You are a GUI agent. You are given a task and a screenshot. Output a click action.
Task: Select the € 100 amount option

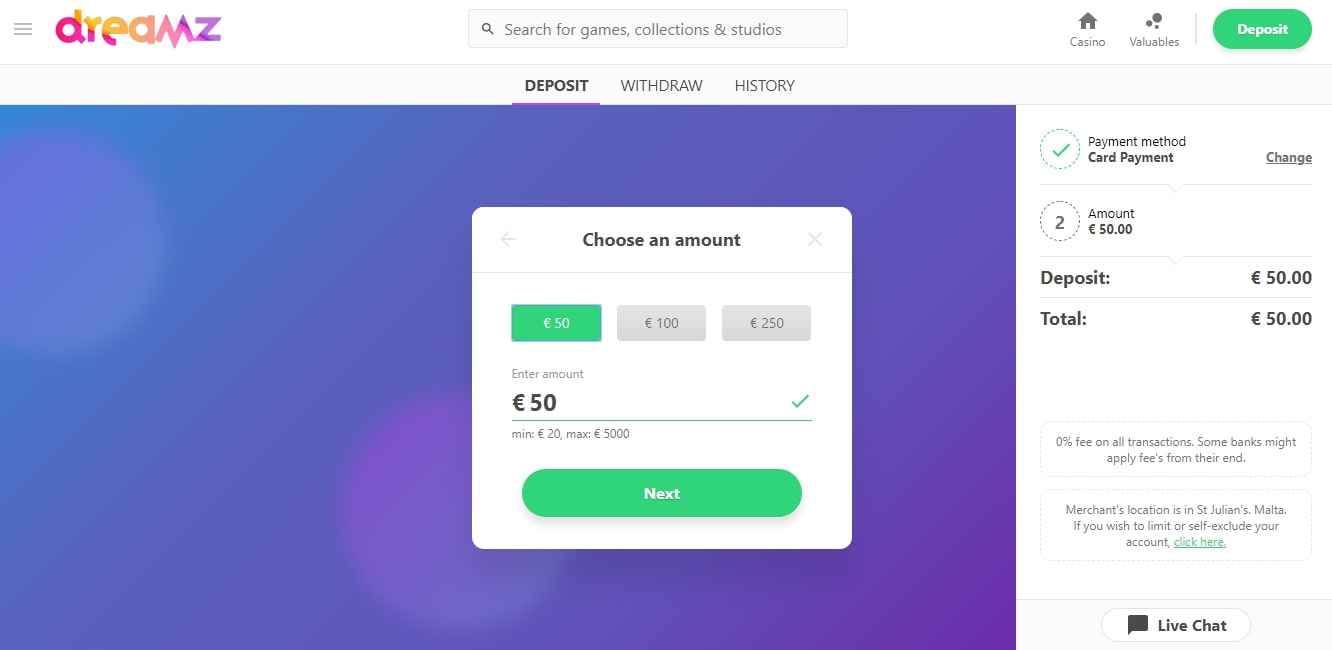click(x=661, y=323)
